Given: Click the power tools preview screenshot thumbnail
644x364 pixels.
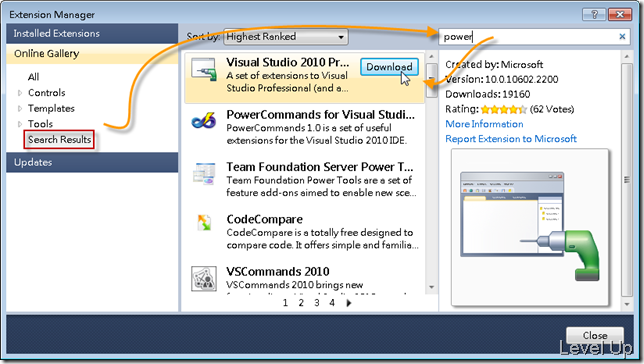Looking at the screenshot, I should 530,228.
